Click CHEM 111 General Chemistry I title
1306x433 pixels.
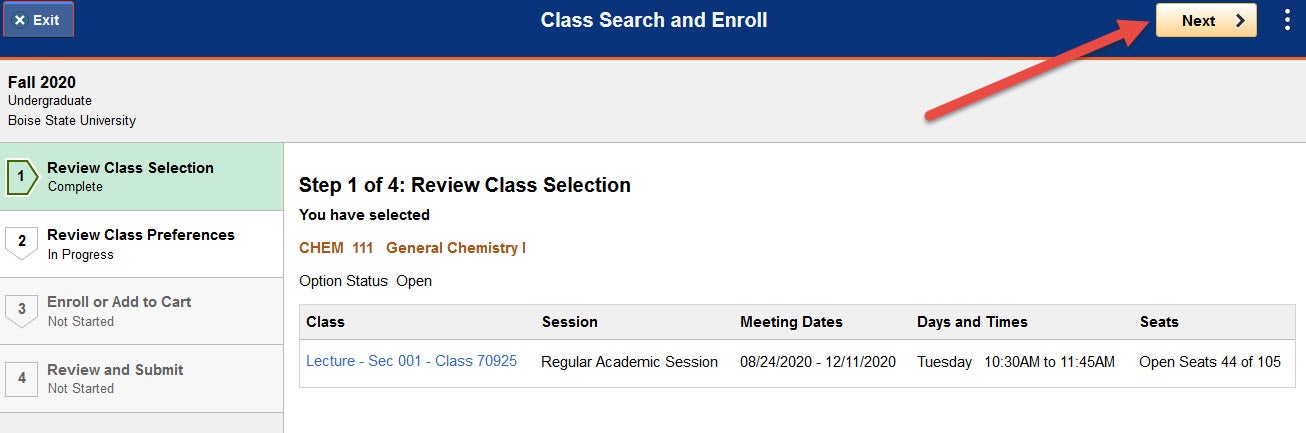click(x=412, y=248)
